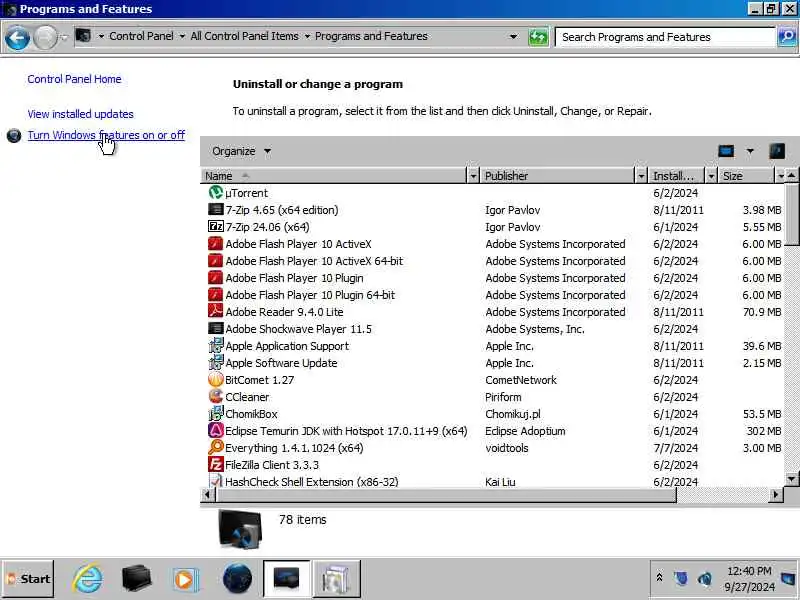Click the Start button
Screen dimensions: 800x600
(x=29, y=579)
